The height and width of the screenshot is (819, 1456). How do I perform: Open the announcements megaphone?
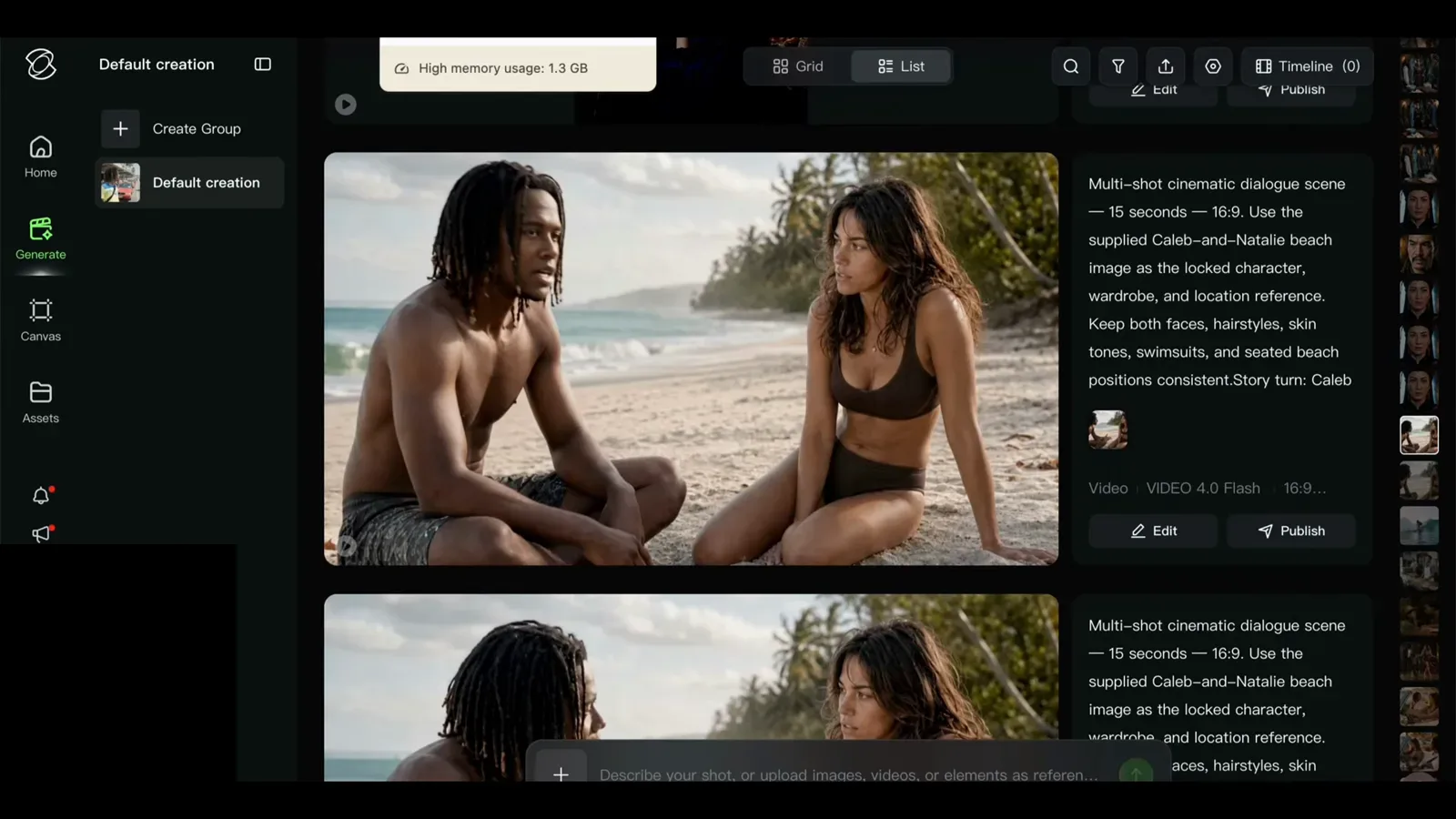pyautogui.click(x=41, y=534)
